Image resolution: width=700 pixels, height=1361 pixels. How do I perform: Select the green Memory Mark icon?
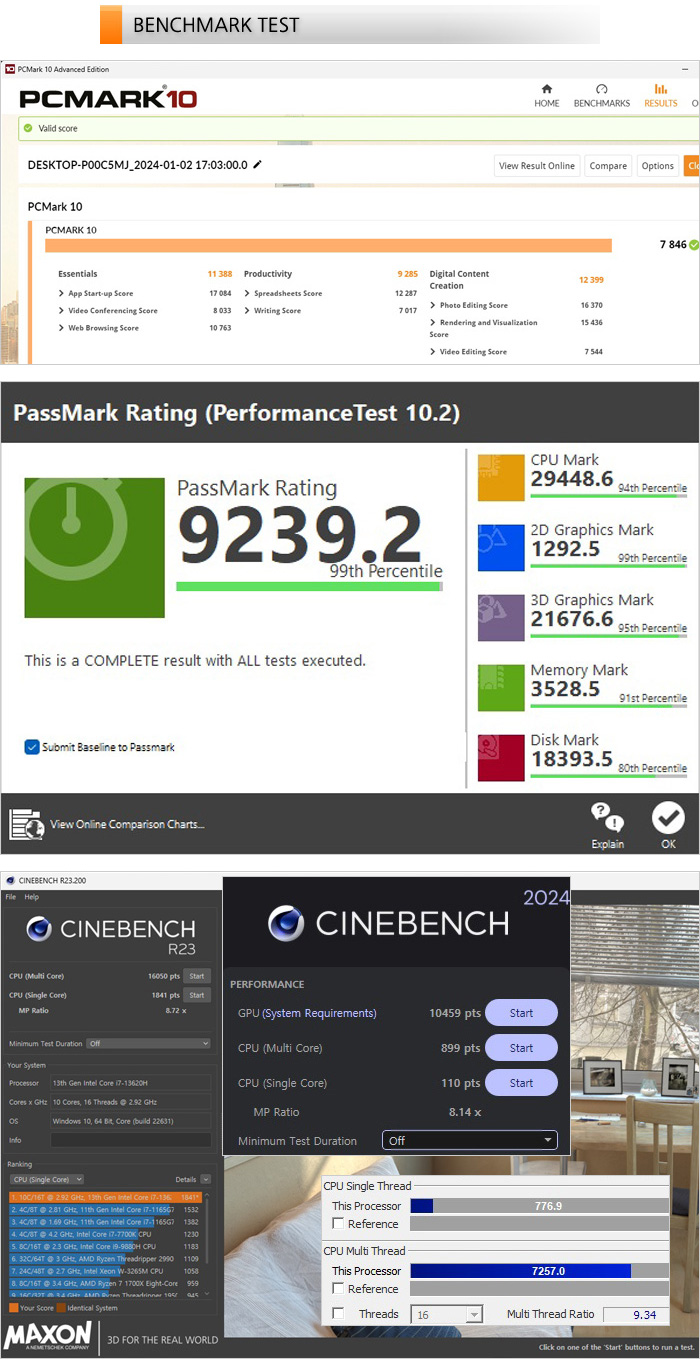501,688
